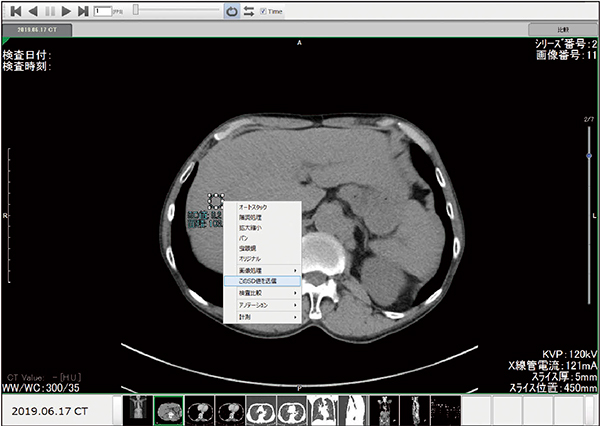Toggle the back-and-forth arrows playback mode
This screenshot has width=600, height=426.
248,11
